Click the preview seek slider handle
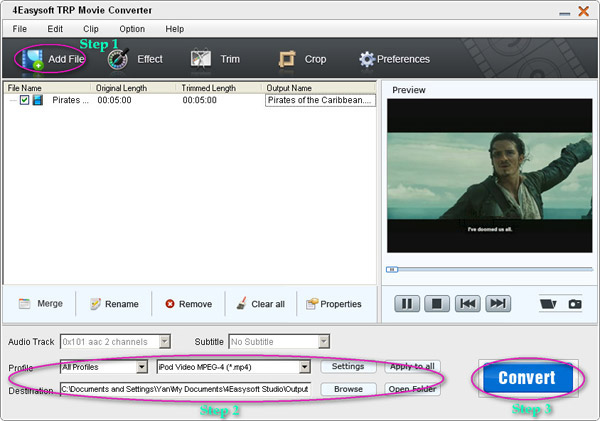The width and height of the screenshot is (600, 421). coord(392,269)
